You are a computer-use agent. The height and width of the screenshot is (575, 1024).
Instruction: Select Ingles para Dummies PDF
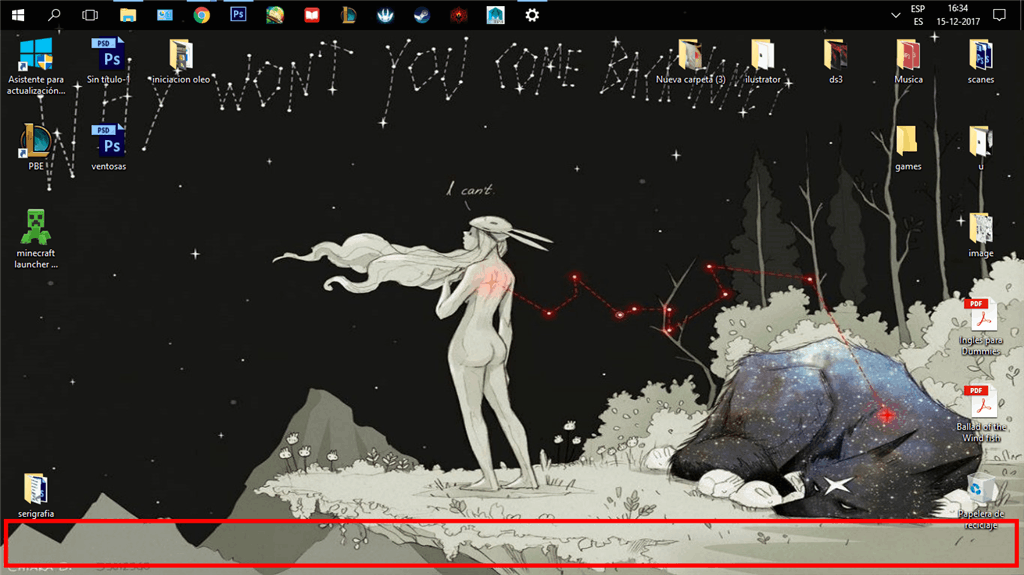pos(981,327)
